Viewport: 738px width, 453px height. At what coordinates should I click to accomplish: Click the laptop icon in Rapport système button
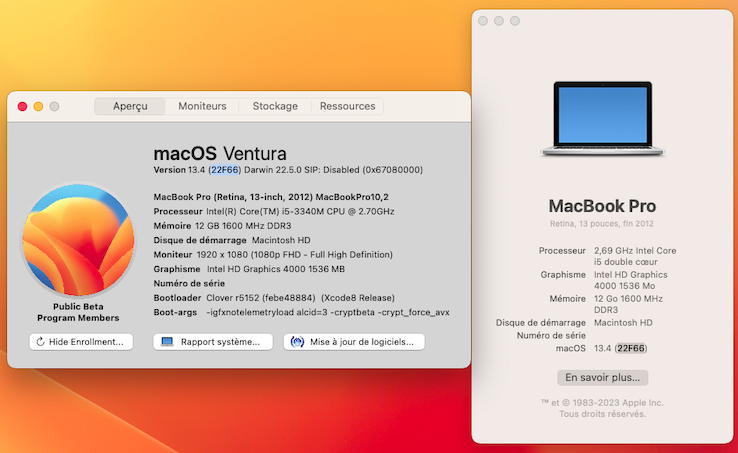167,342
